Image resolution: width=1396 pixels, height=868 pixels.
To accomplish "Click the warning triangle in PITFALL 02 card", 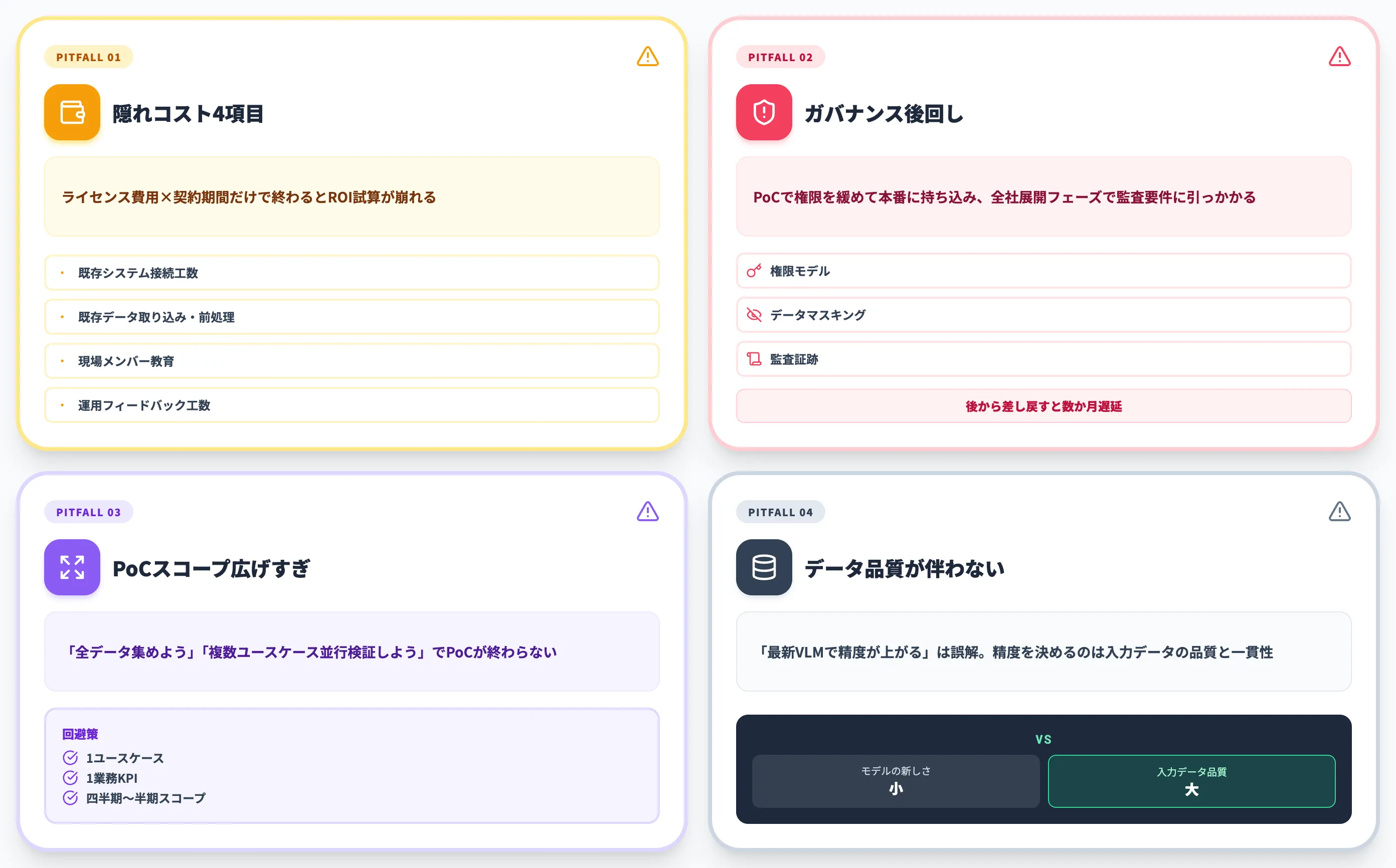I will tap(1340, 56).
